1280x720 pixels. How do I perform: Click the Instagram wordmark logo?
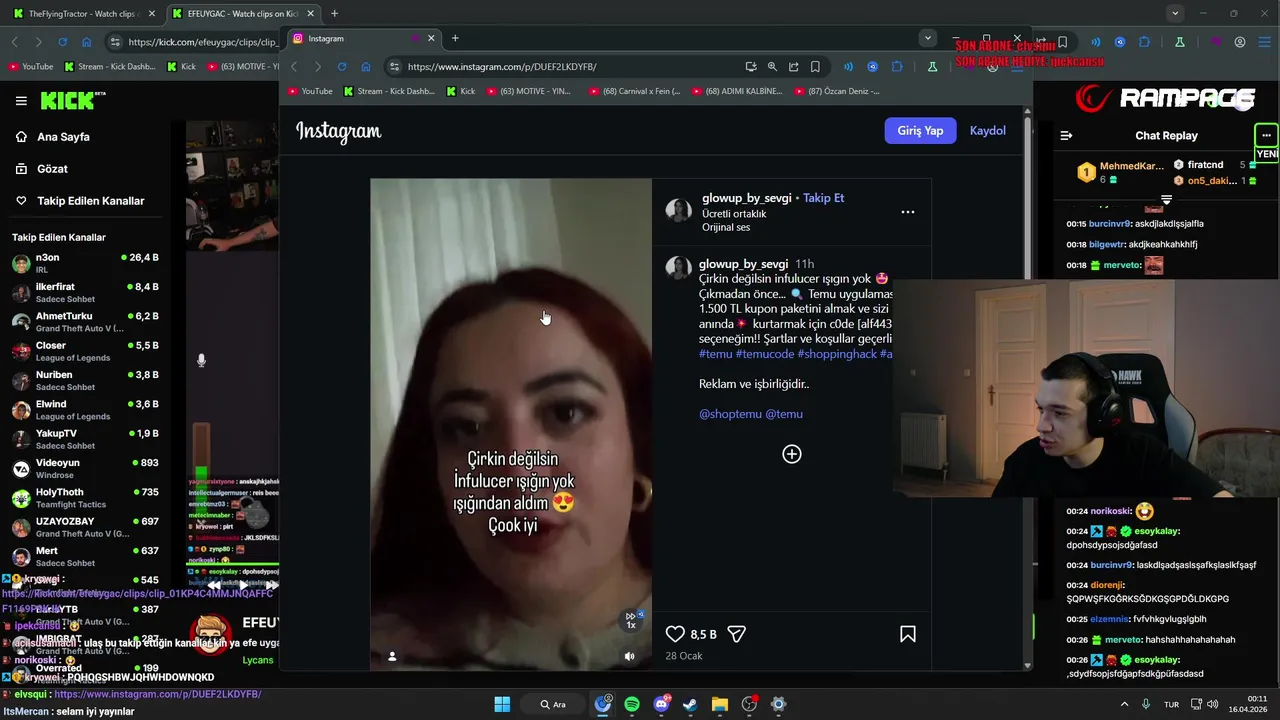[338, 131]
